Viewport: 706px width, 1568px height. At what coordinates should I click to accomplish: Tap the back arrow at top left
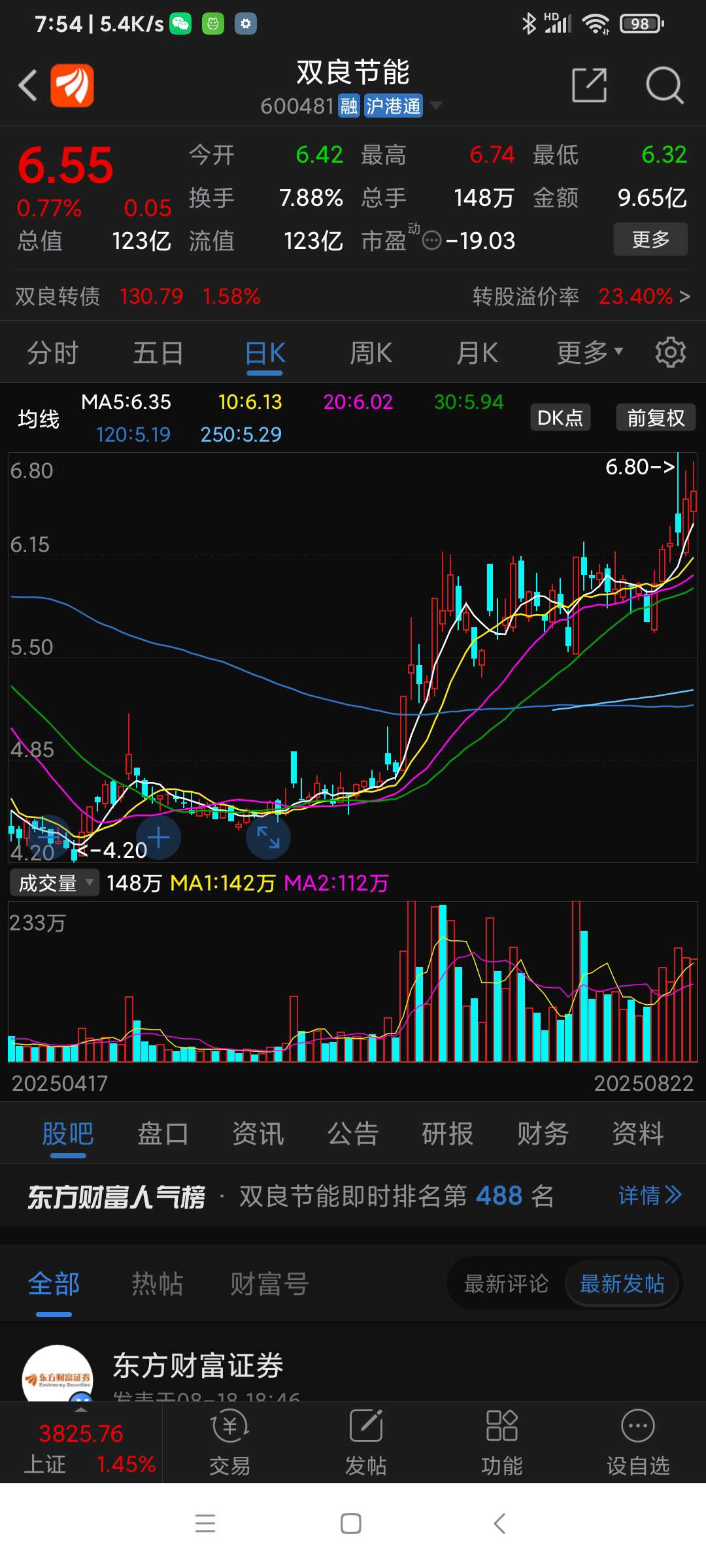point(27,86)
